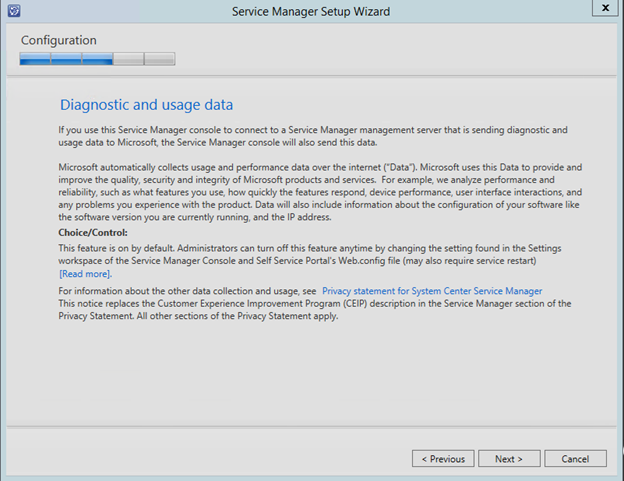Click the paragraph starting 'If you use this Service Manager console'
This screenshot has width=624, height=481.
[x=313, y=136]
